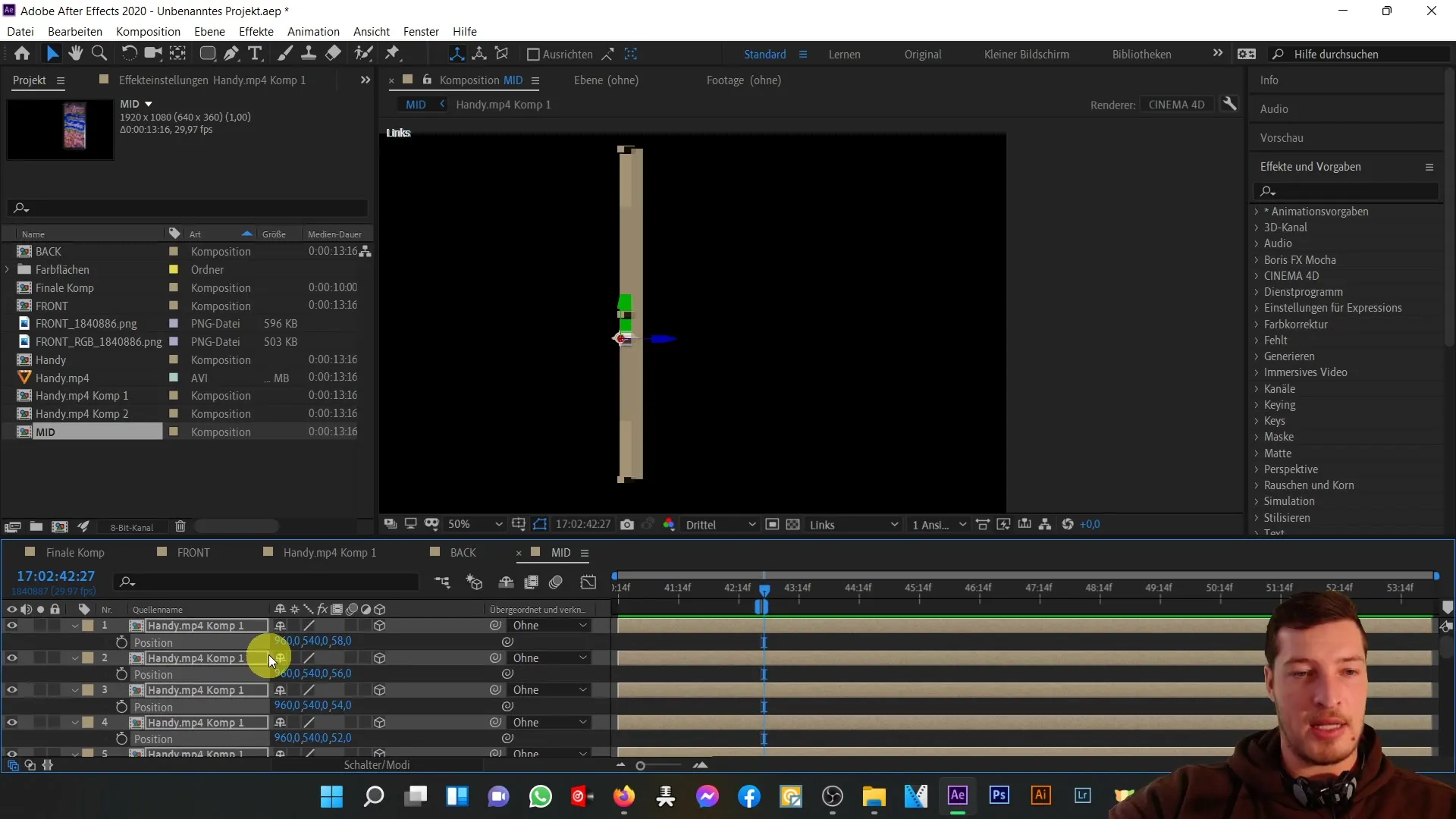The width and height of the screenshot is (1456, 819).
Task: Click the Renderer CINEMA 4D button
Action: pos(1176,104)
